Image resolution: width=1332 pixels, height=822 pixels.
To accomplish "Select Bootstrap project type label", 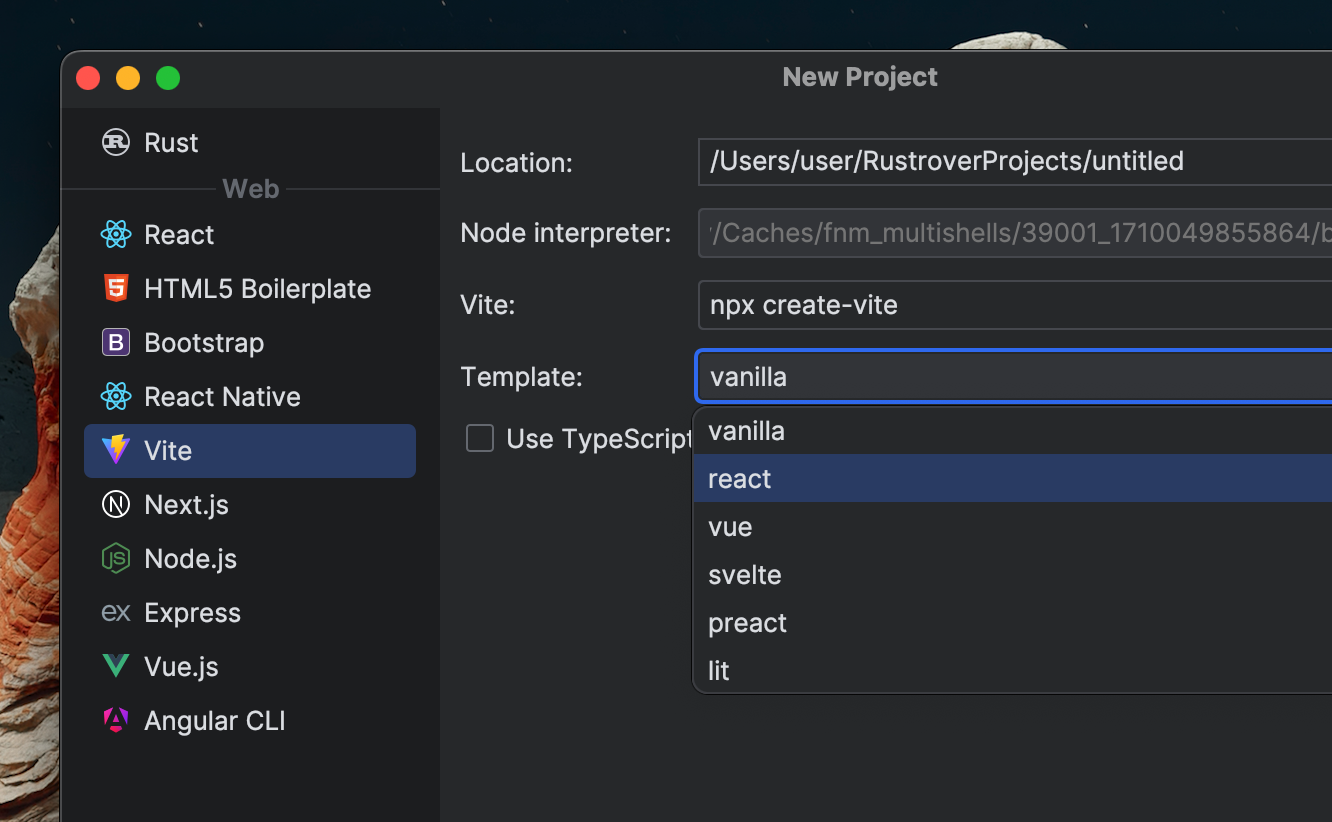I will click(204, 343).
